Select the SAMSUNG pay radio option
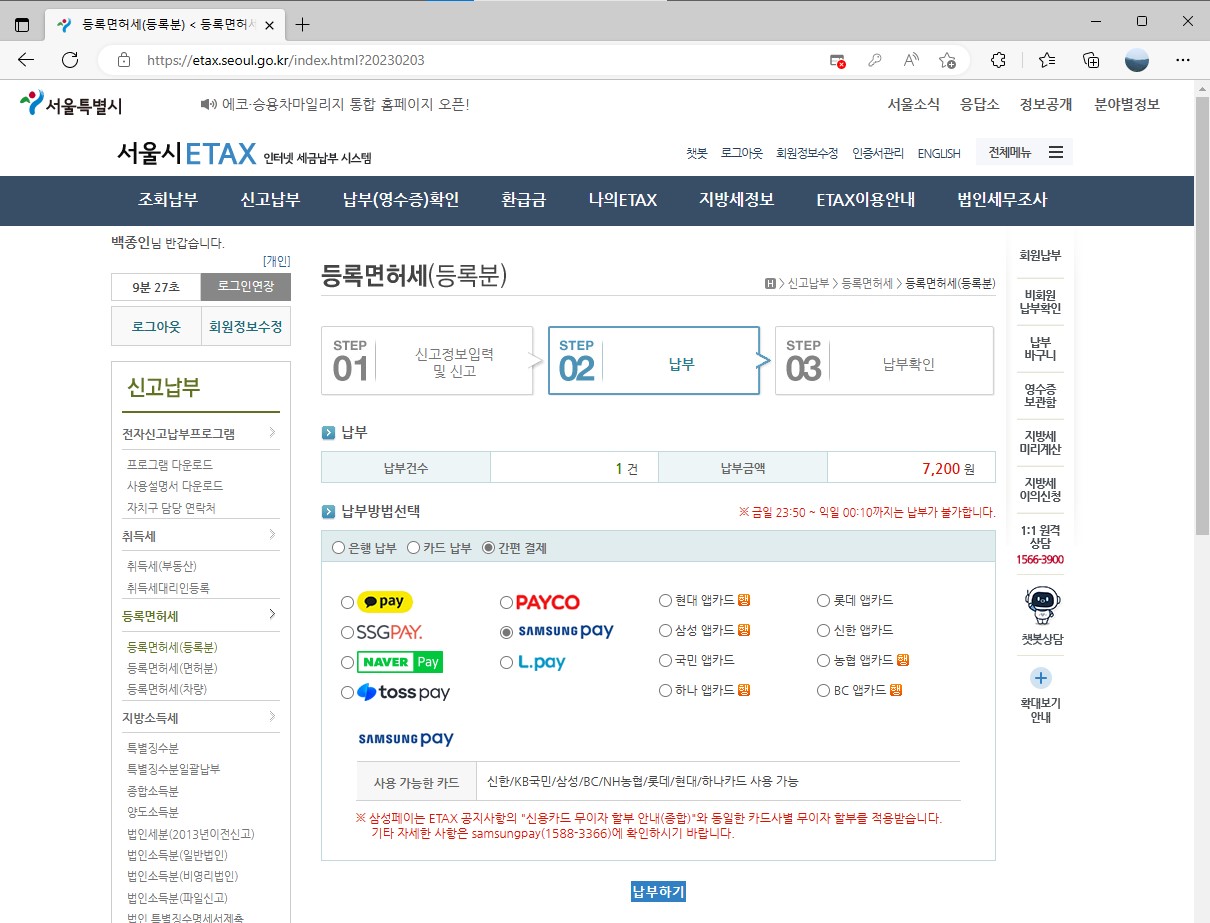 pos(506,632)
